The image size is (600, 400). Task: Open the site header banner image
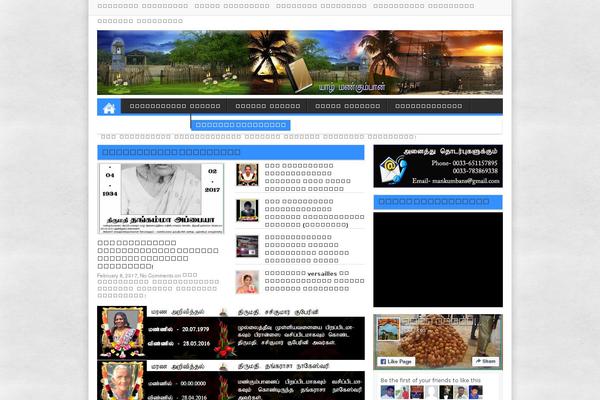click(300, 62)
